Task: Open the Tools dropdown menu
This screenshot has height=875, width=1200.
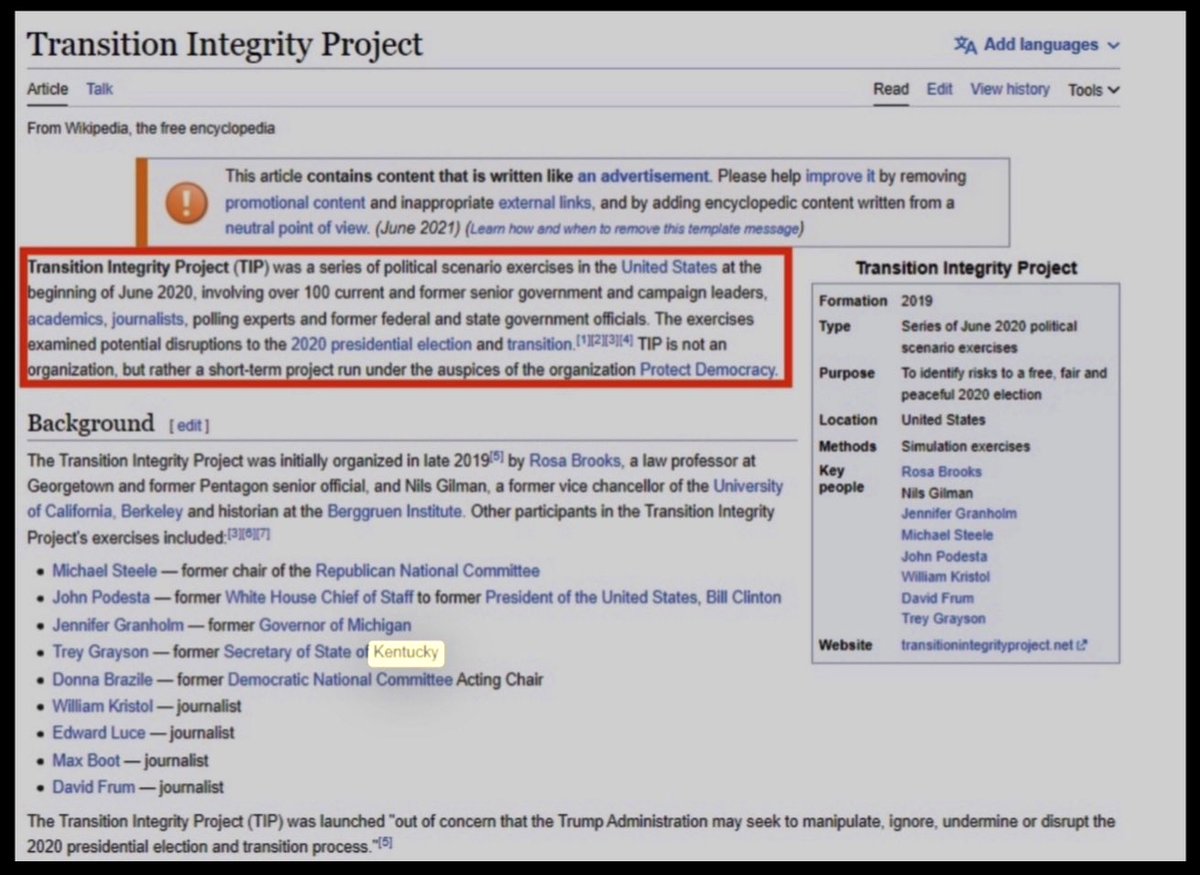Action: coord(1093,90)
